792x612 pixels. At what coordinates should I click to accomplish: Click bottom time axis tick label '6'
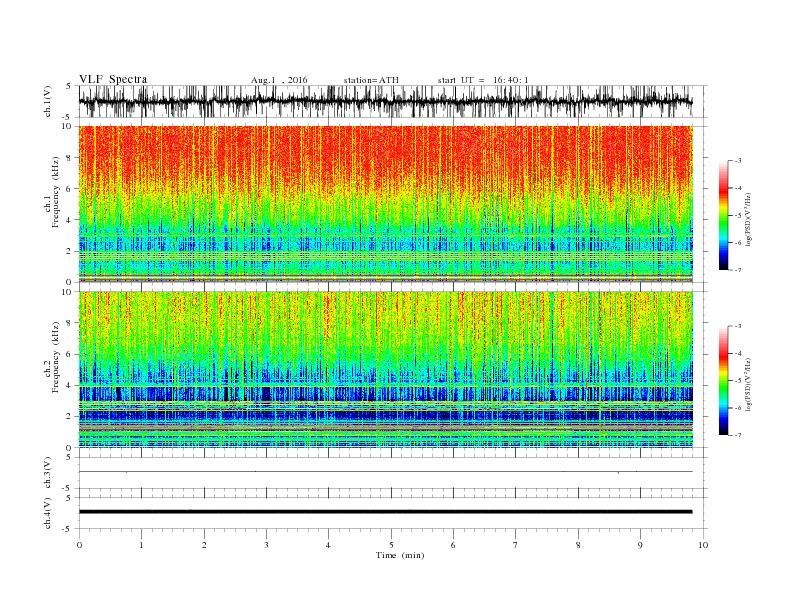coord(453,545)
